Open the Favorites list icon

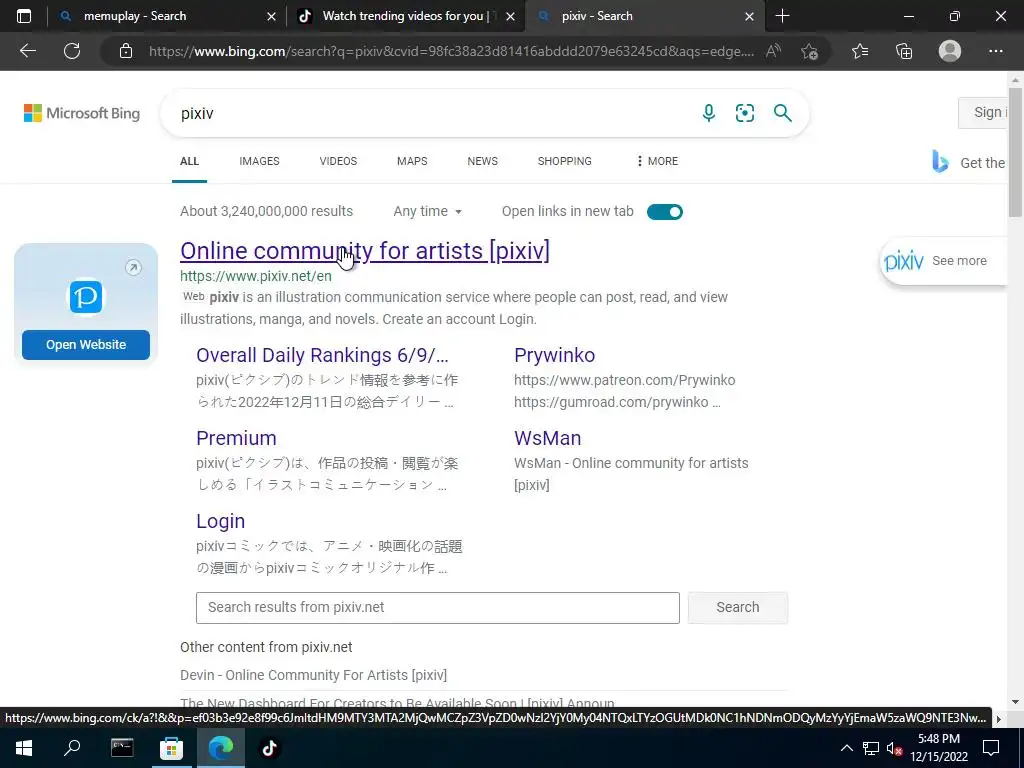click(860, 51)
